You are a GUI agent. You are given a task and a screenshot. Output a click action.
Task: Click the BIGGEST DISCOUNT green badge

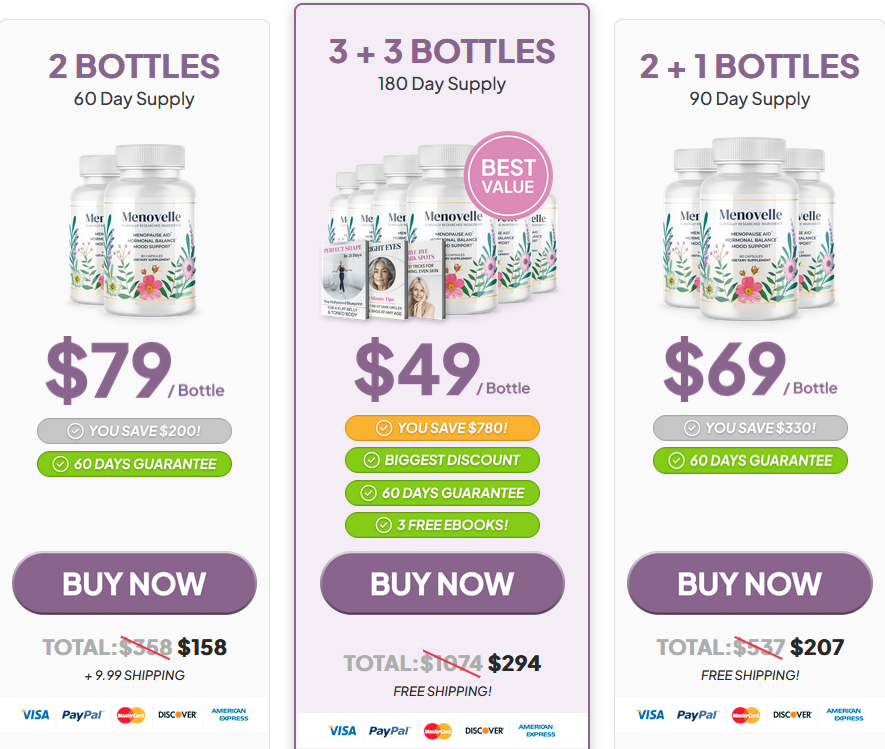pyautogui.click(x=442, y=460)
